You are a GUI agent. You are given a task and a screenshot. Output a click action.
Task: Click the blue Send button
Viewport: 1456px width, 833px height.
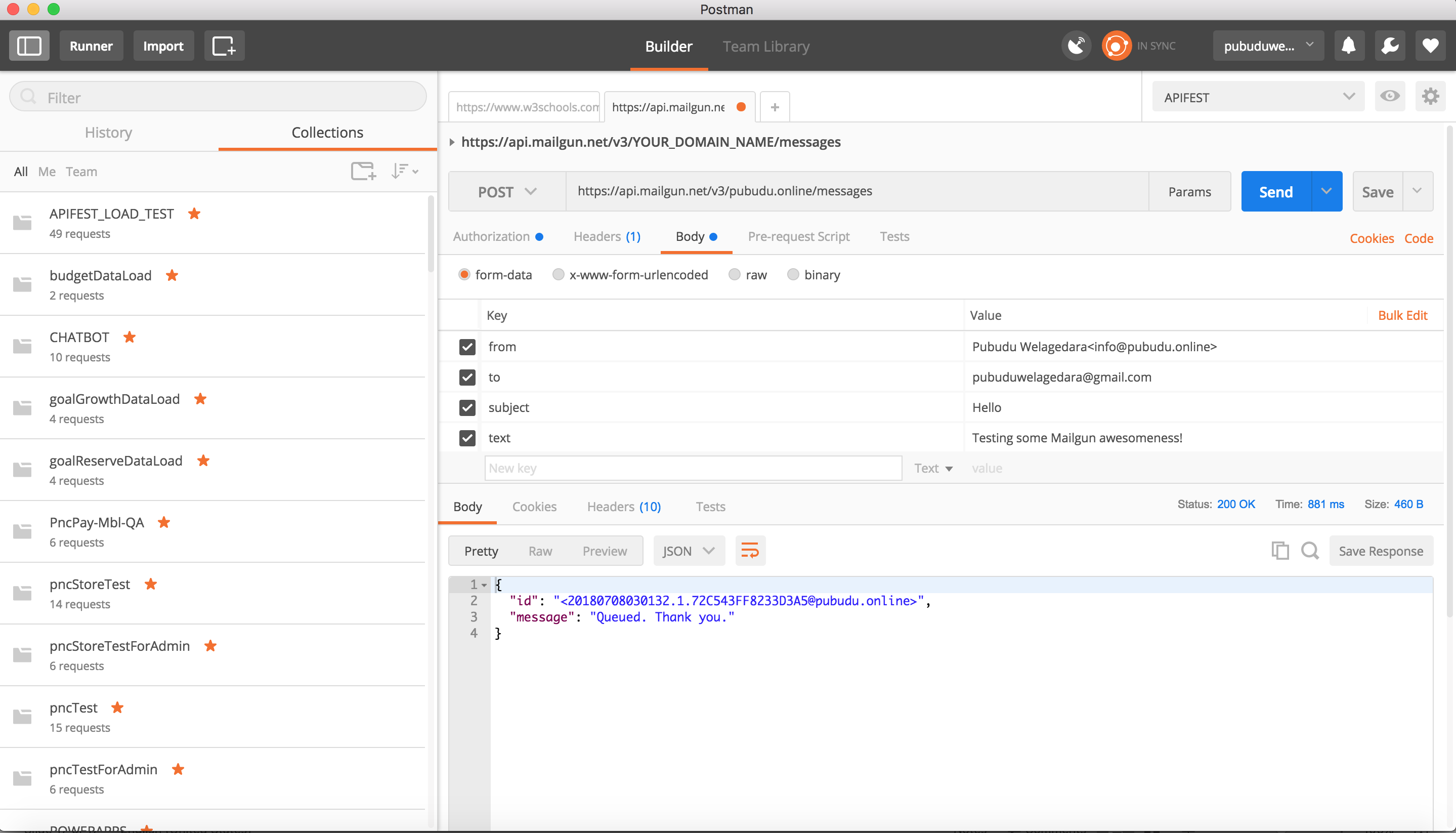[1276, 192]
